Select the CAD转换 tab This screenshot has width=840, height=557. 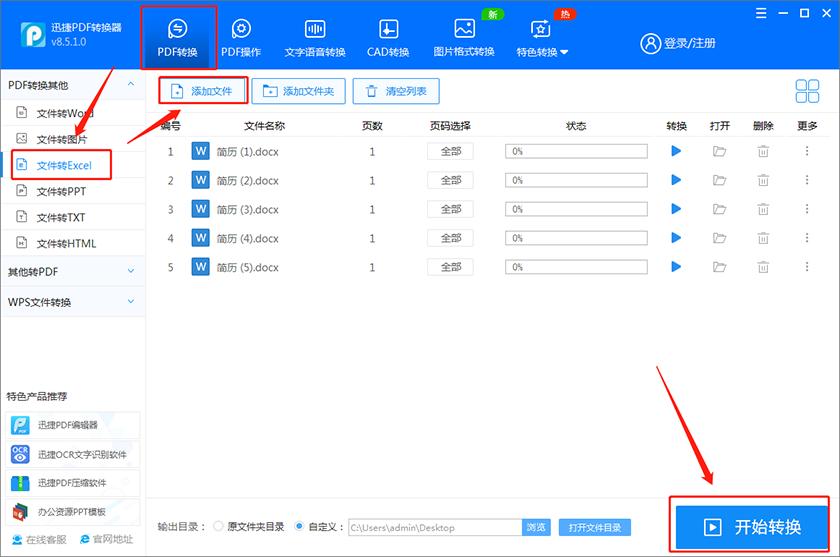point(388,37)
